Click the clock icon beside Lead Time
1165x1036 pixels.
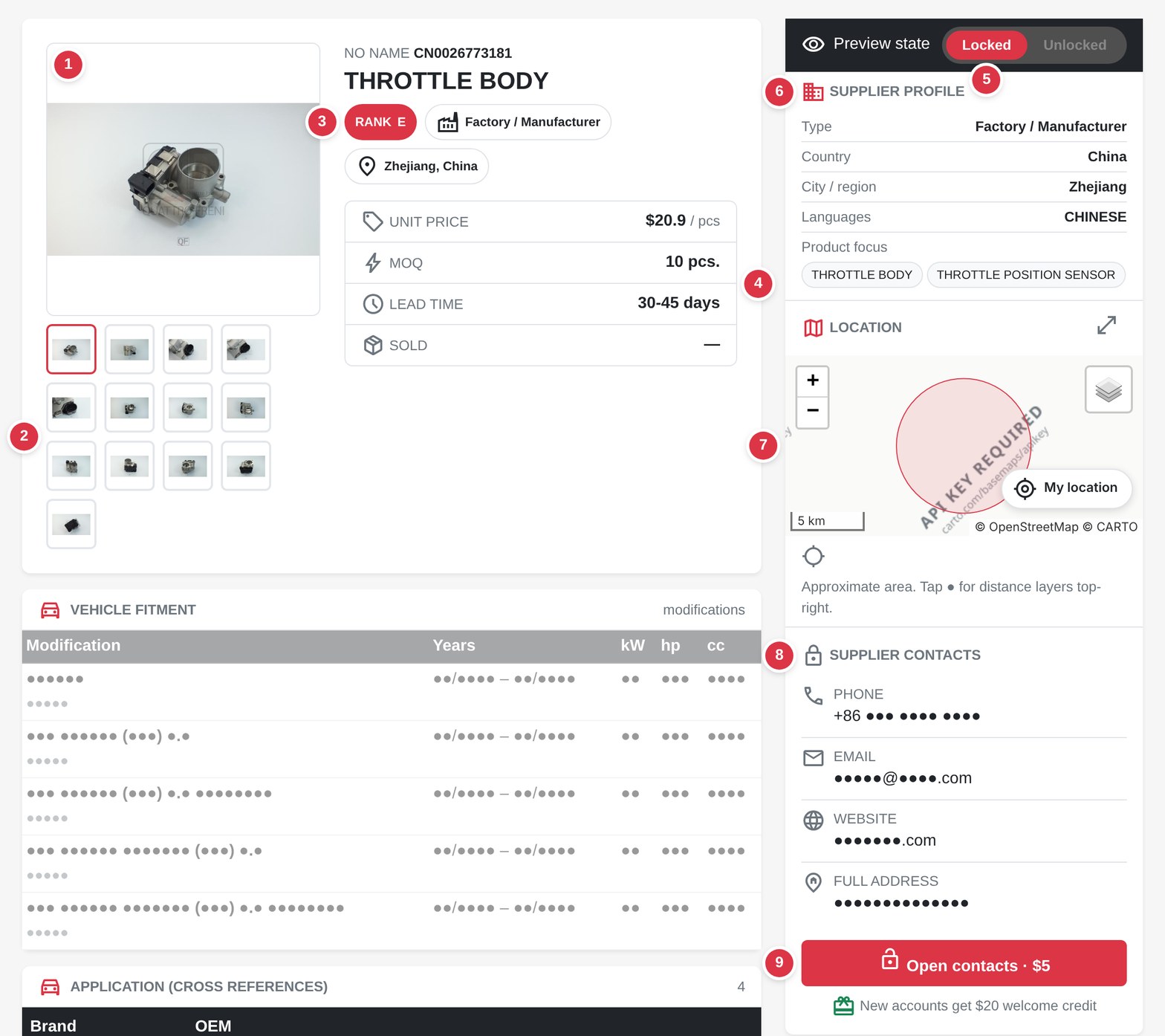(x=372, y=304)
